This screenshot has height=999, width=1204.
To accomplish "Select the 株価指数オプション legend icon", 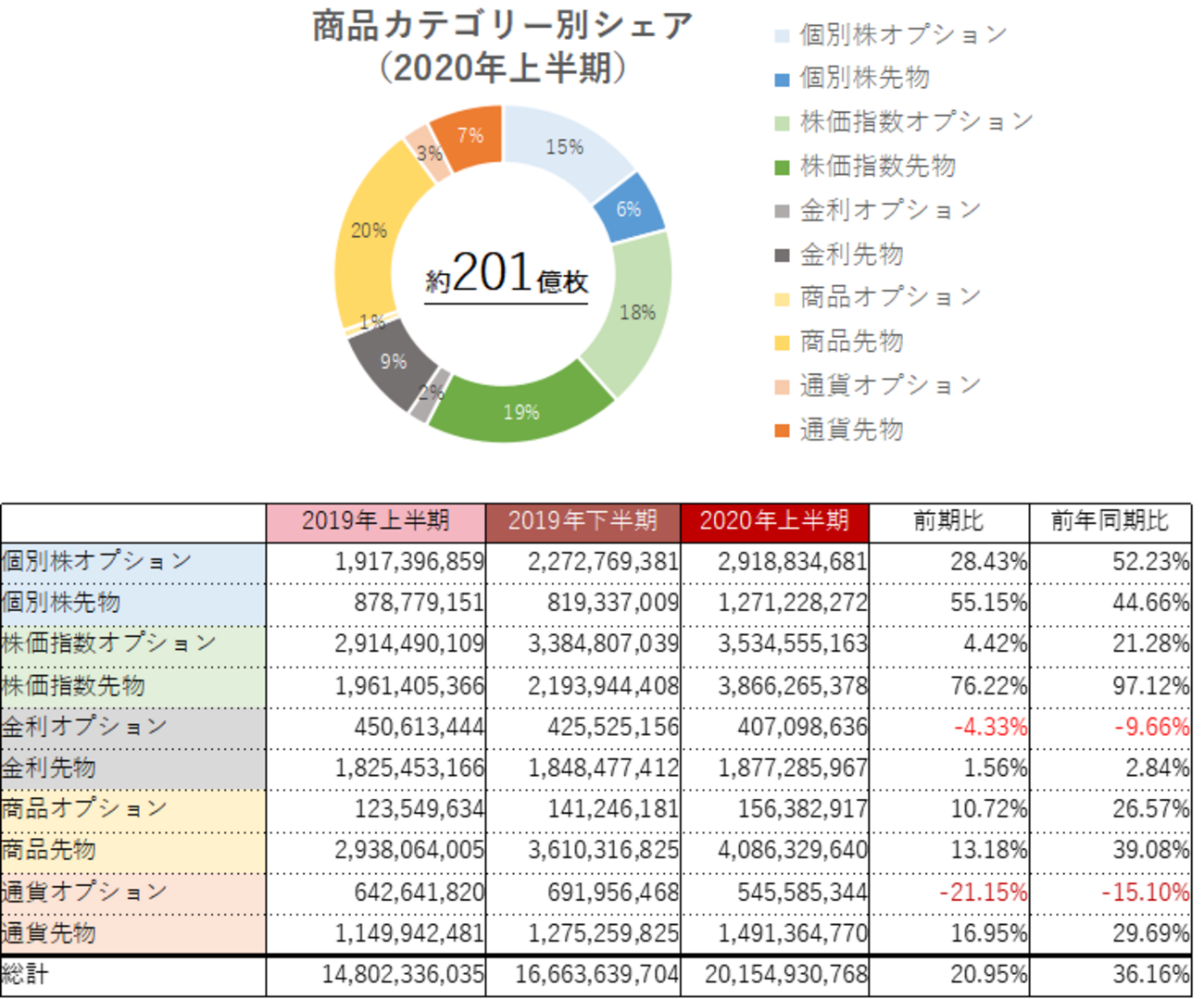I will [781, 121].
